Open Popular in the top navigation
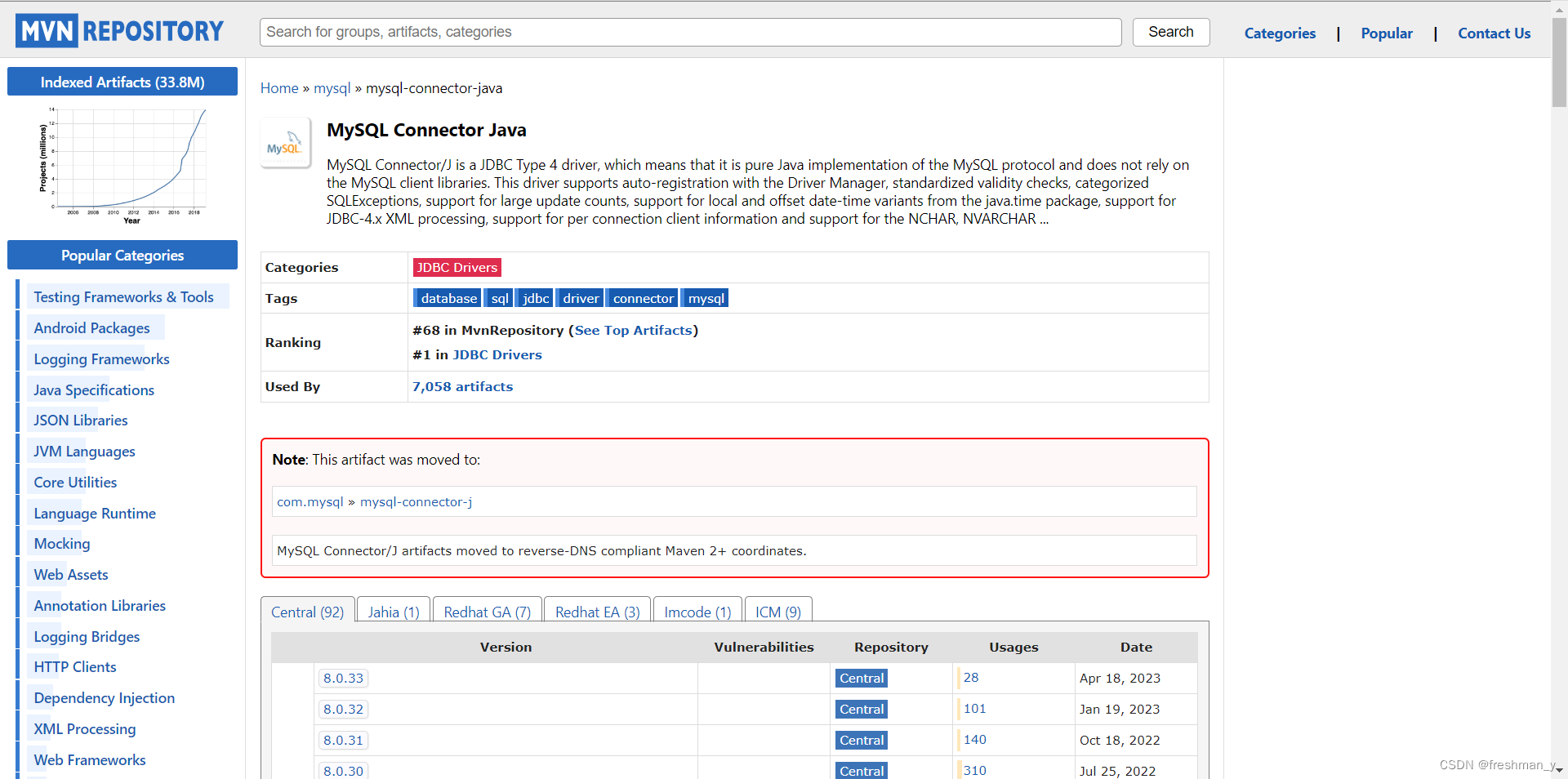 coord(1387,33)
